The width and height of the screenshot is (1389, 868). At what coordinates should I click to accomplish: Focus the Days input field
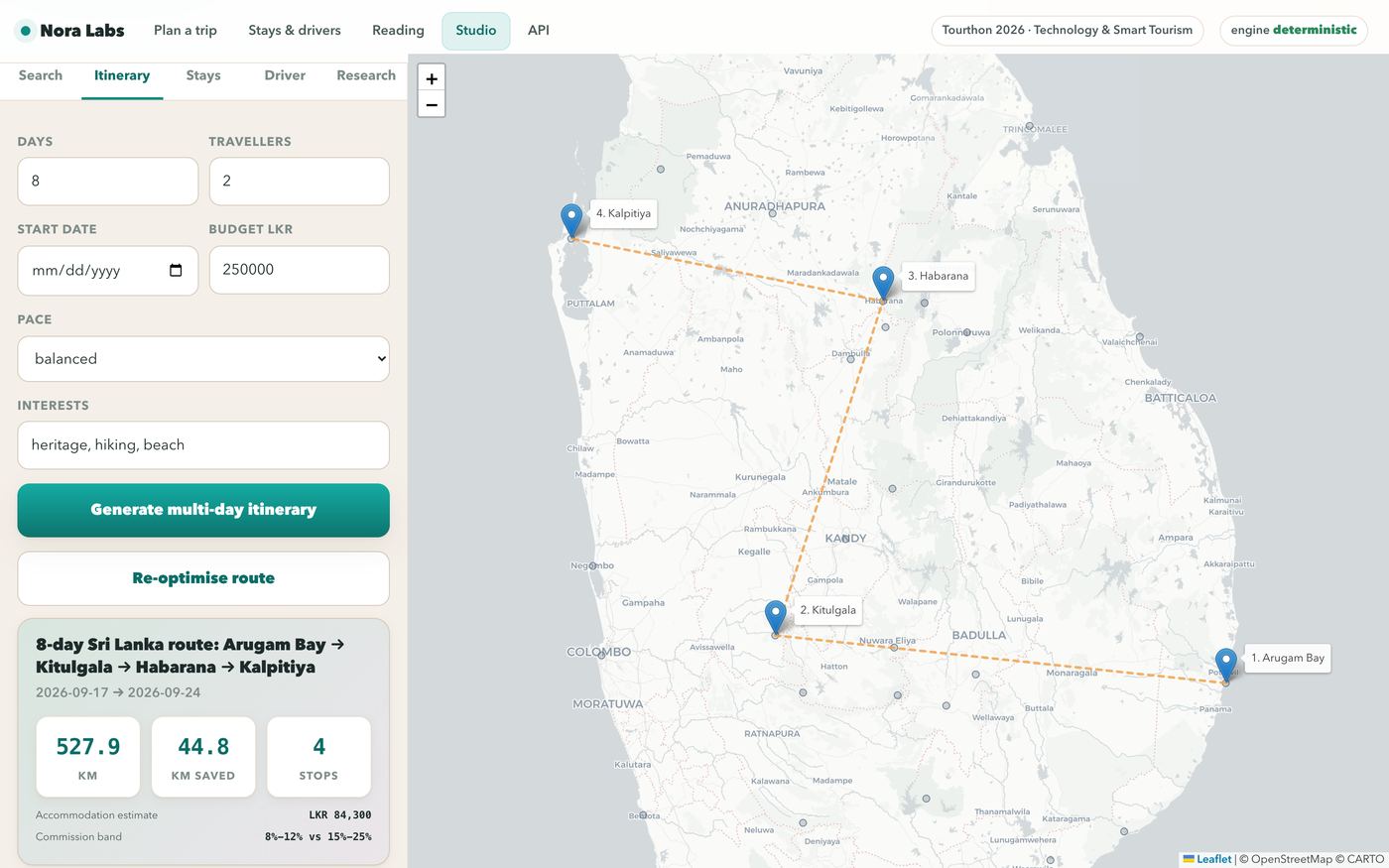[x=108, y=182]
